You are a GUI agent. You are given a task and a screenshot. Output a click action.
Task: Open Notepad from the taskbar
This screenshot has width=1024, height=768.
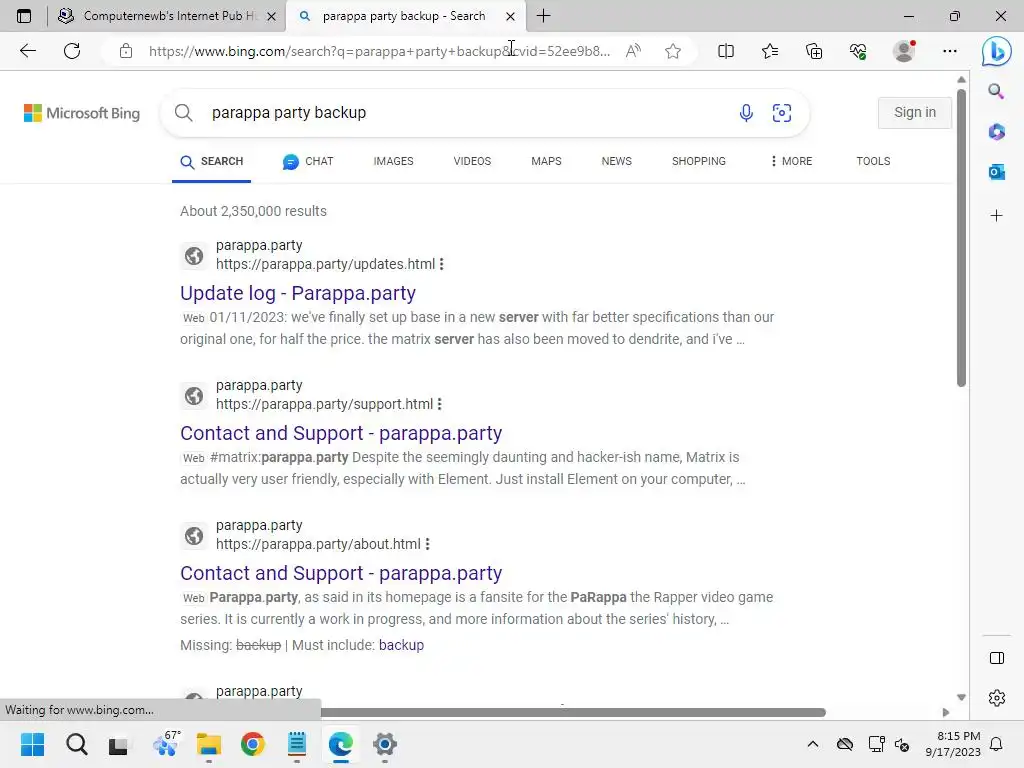point(296,744)
